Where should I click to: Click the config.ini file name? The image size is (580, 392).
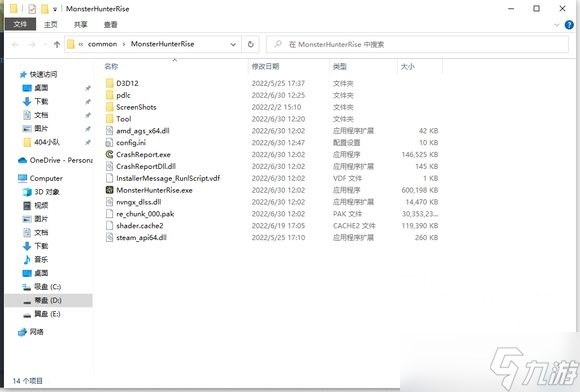131,142
